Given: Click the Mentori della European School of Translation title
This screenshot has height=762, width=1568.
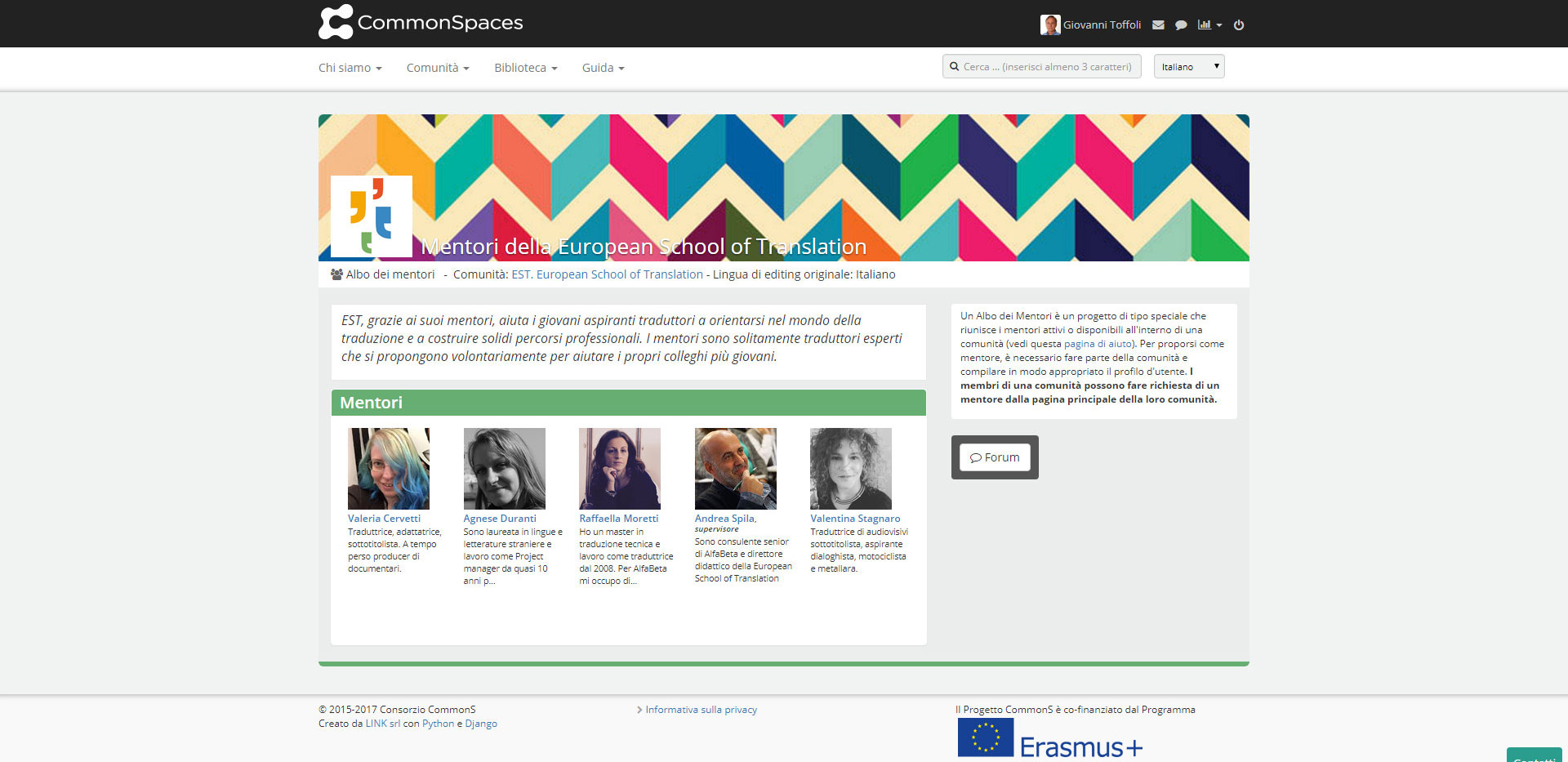Looking at the screenshot, I should [x=644, y=247].
